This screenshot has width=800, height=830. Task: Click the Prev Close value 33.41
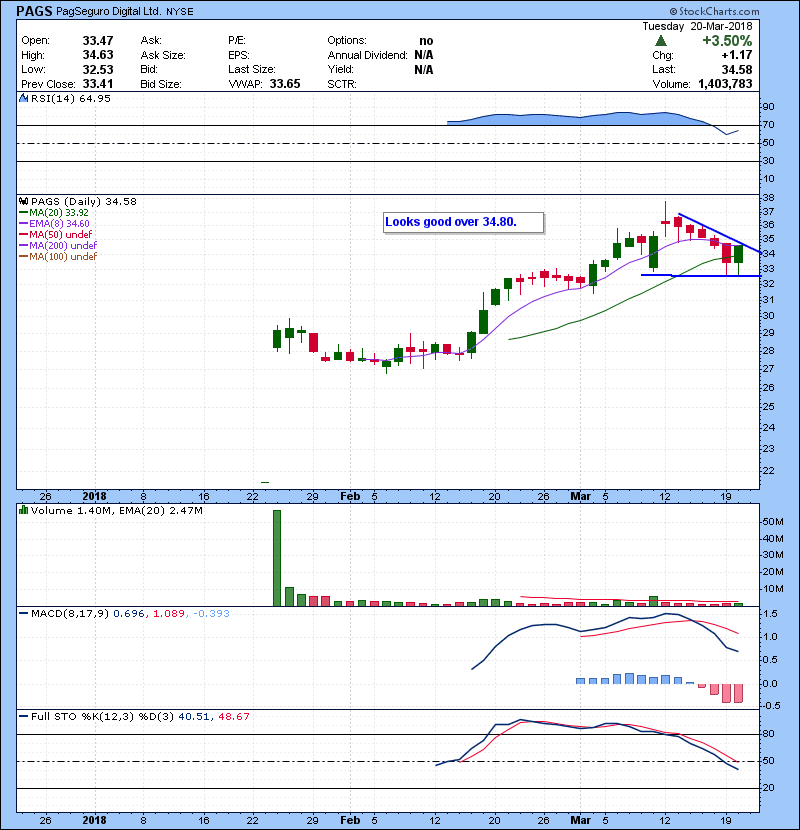point(98,84)
